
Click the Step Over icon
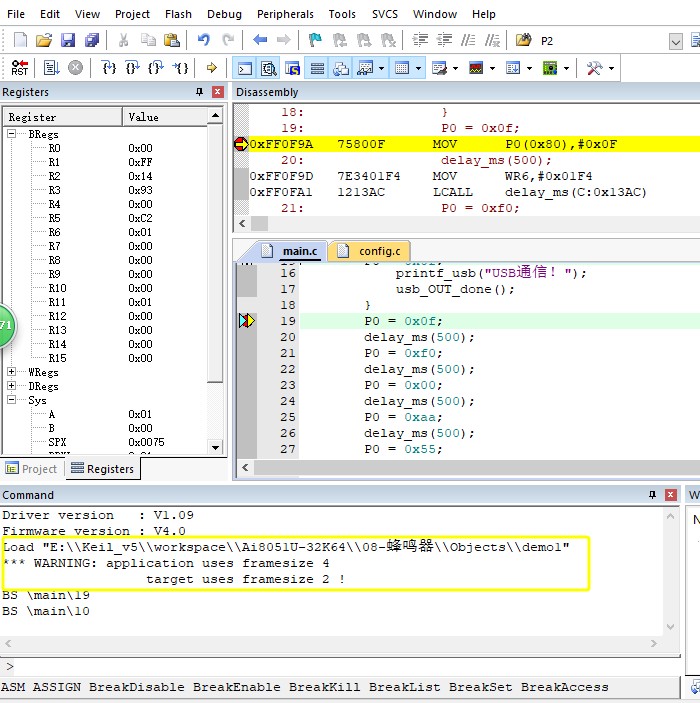132,68
